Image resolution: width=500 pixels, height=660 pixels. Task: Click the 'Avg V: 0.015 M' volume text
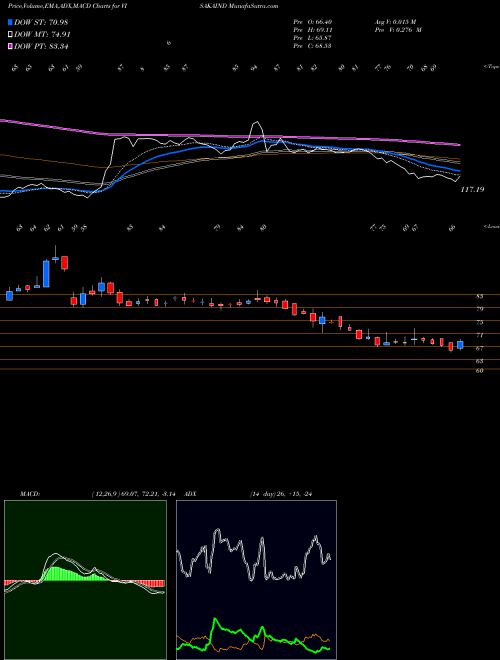395,22
